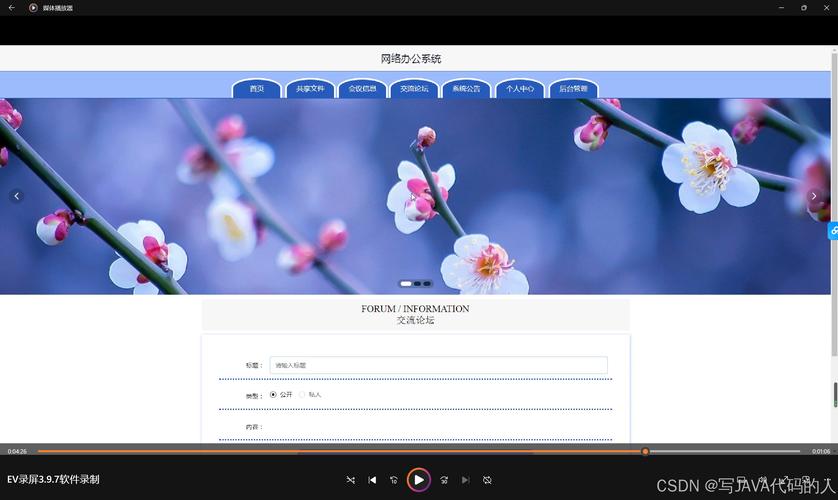
Task: Click the 标题 title input field
Action: (438, 365)
